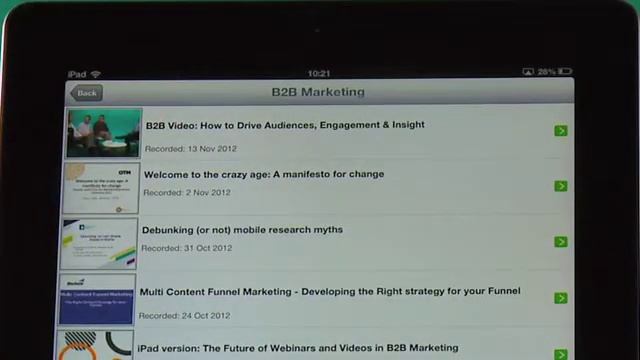Open thumbnail of Multi Content Funnel Marketing
The width and height of the screenshot is (640, 360).
pos(96,300)
